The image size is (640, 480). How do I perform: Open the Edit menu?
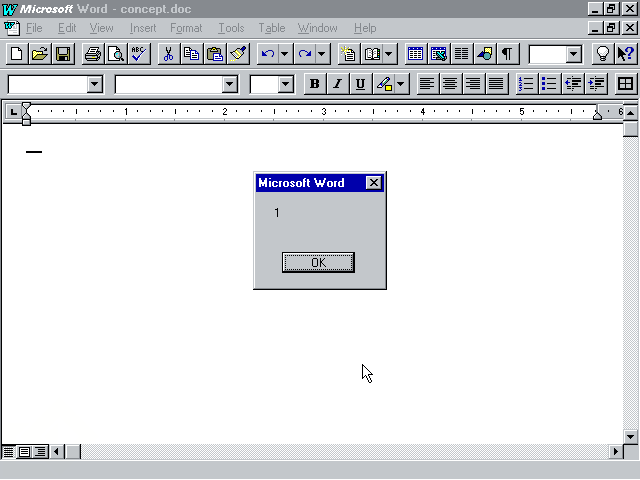(67, 28)
